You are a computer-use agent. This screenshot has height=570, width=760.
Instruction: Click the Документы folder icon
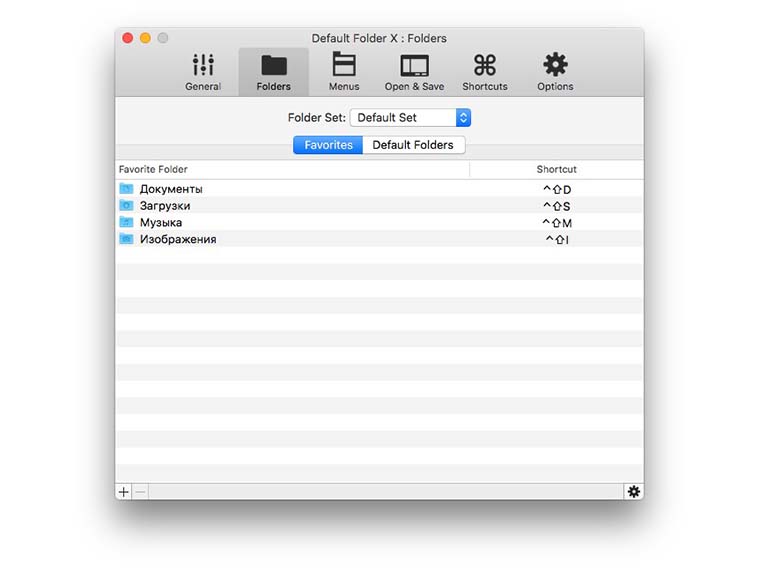pyautogui.click(x=126, y=189)
